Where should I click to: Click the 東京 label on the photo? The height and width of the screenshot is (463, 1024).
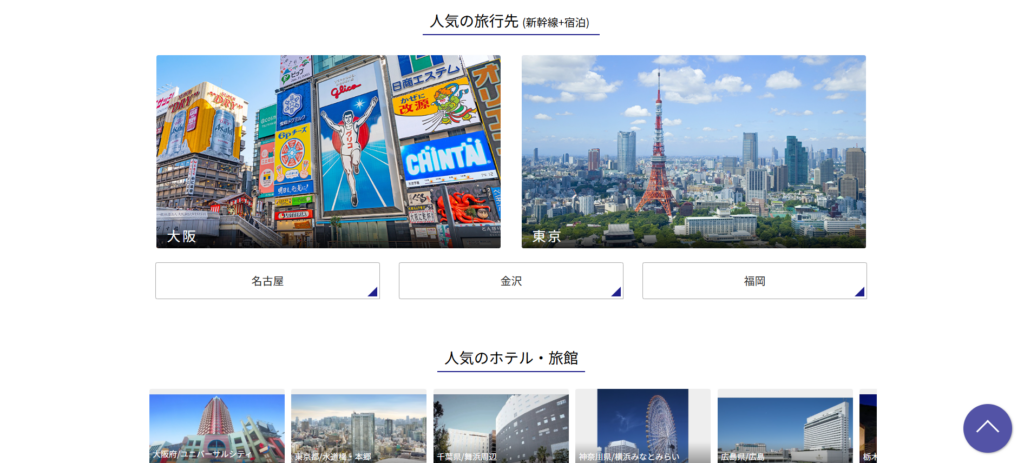click(x=547, y=236)
